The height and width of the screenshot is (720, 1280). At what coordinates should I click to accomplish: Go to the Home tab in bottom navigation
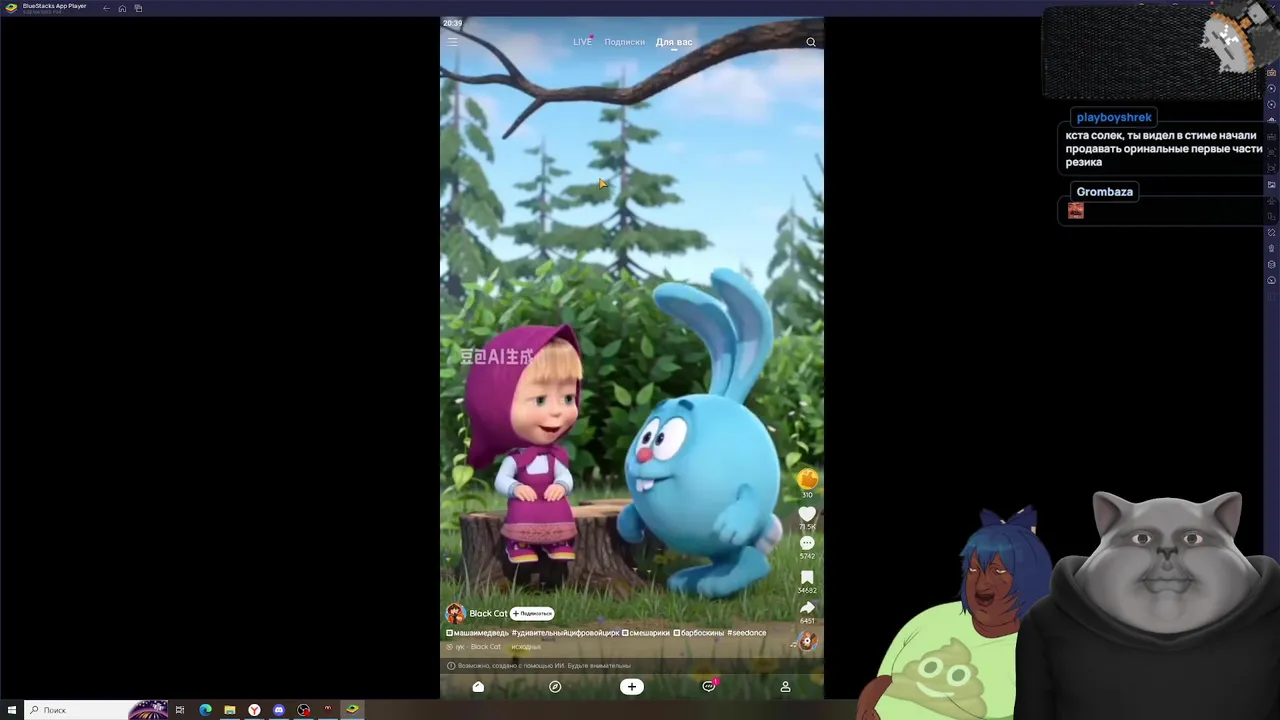[x=478, y=687]
